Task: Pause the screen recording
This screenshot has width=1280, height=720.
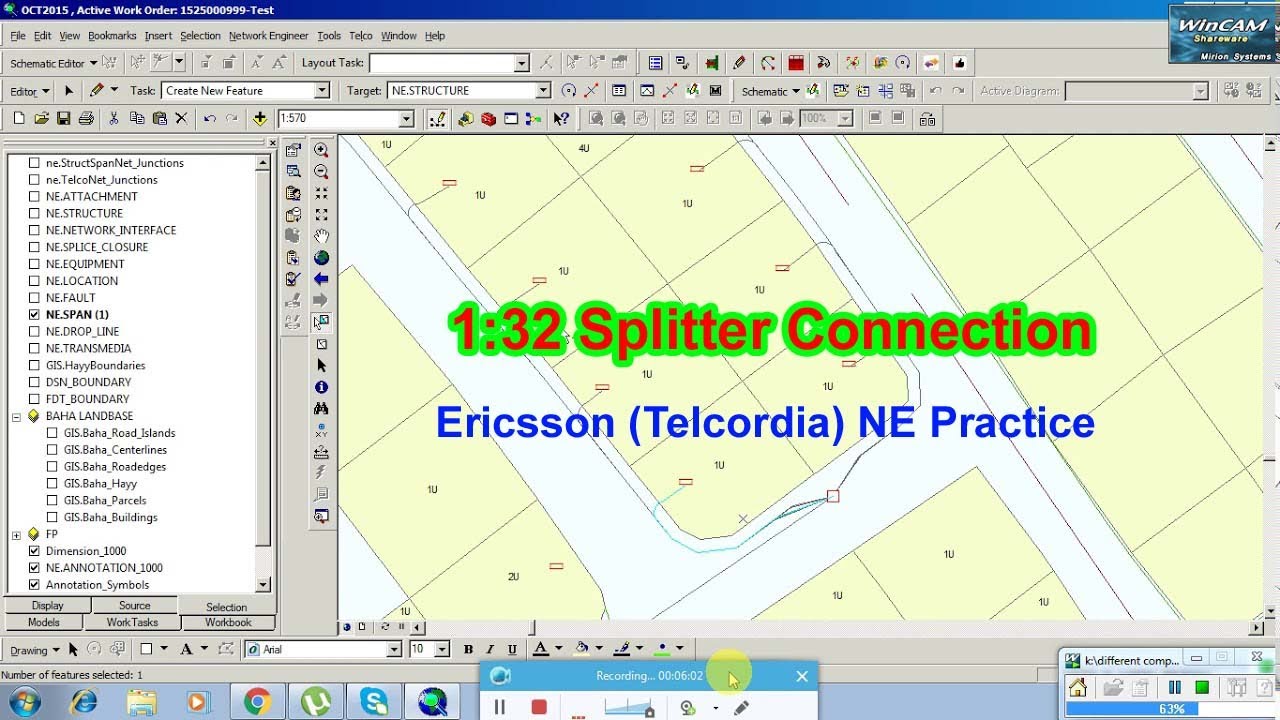Action: pos(500,707)
